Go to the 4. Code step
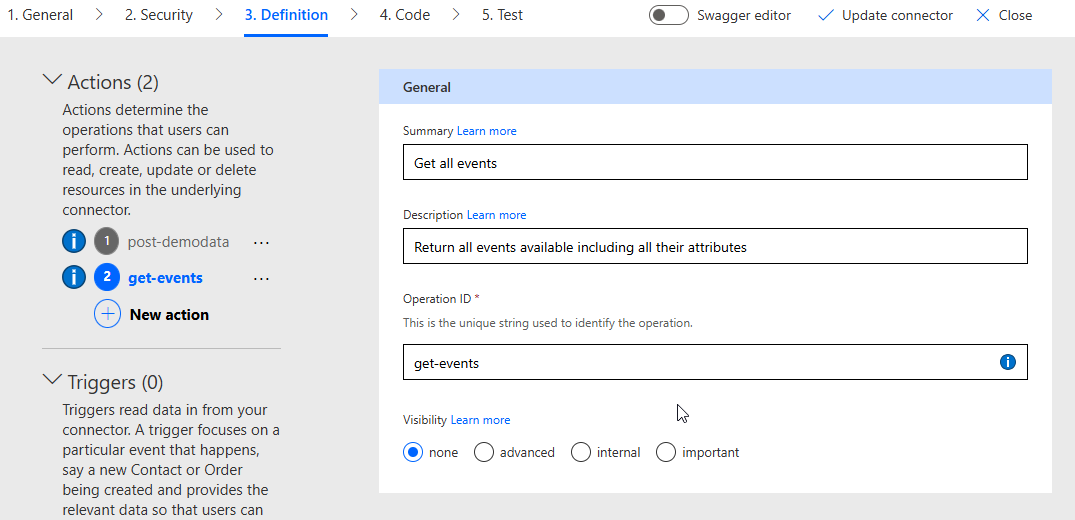Screen dimensions: 1075x520 coord(404,15)
